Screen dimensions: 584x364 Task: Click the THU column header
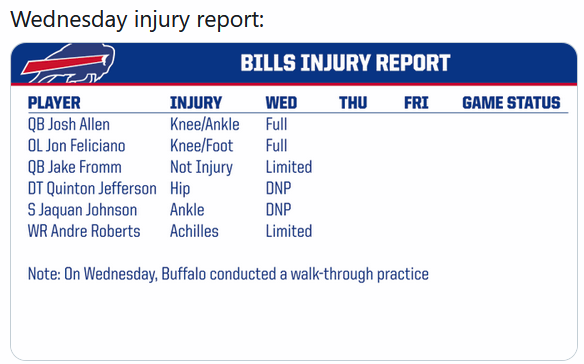(353, 103)
